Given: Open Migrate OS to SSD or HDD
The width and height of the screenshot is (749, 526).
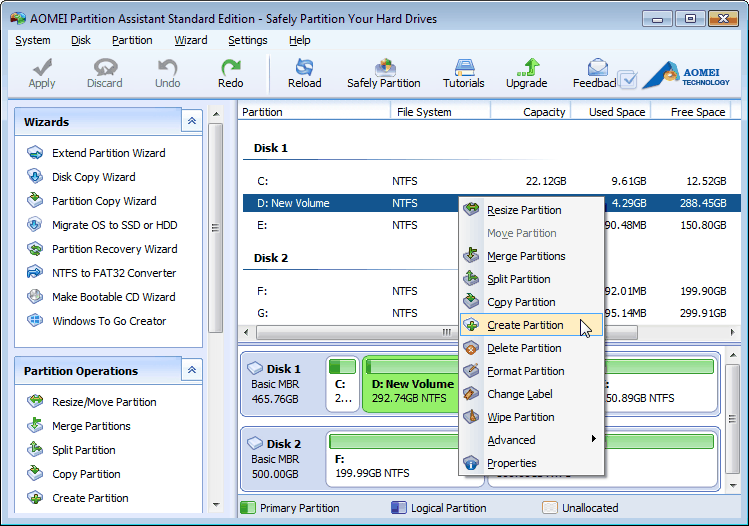Looking at the screenshot, I should (115, 225).
